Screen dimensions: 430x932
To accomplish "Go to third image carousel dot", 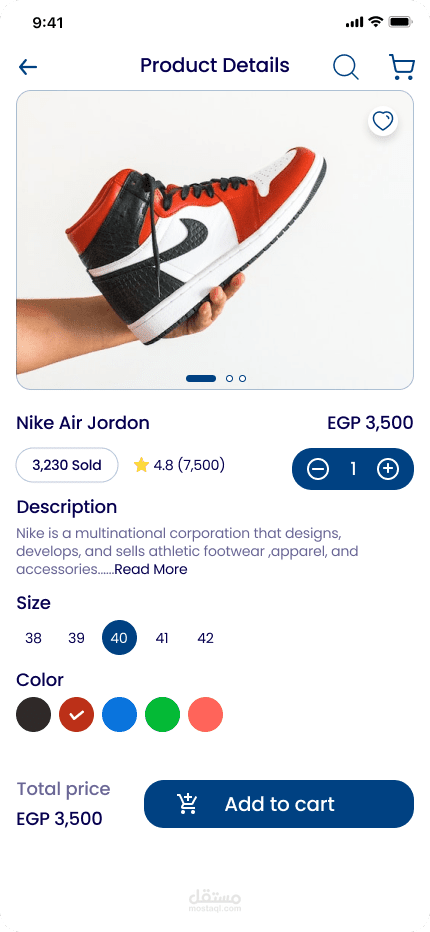I will click(x=243, y=379).
